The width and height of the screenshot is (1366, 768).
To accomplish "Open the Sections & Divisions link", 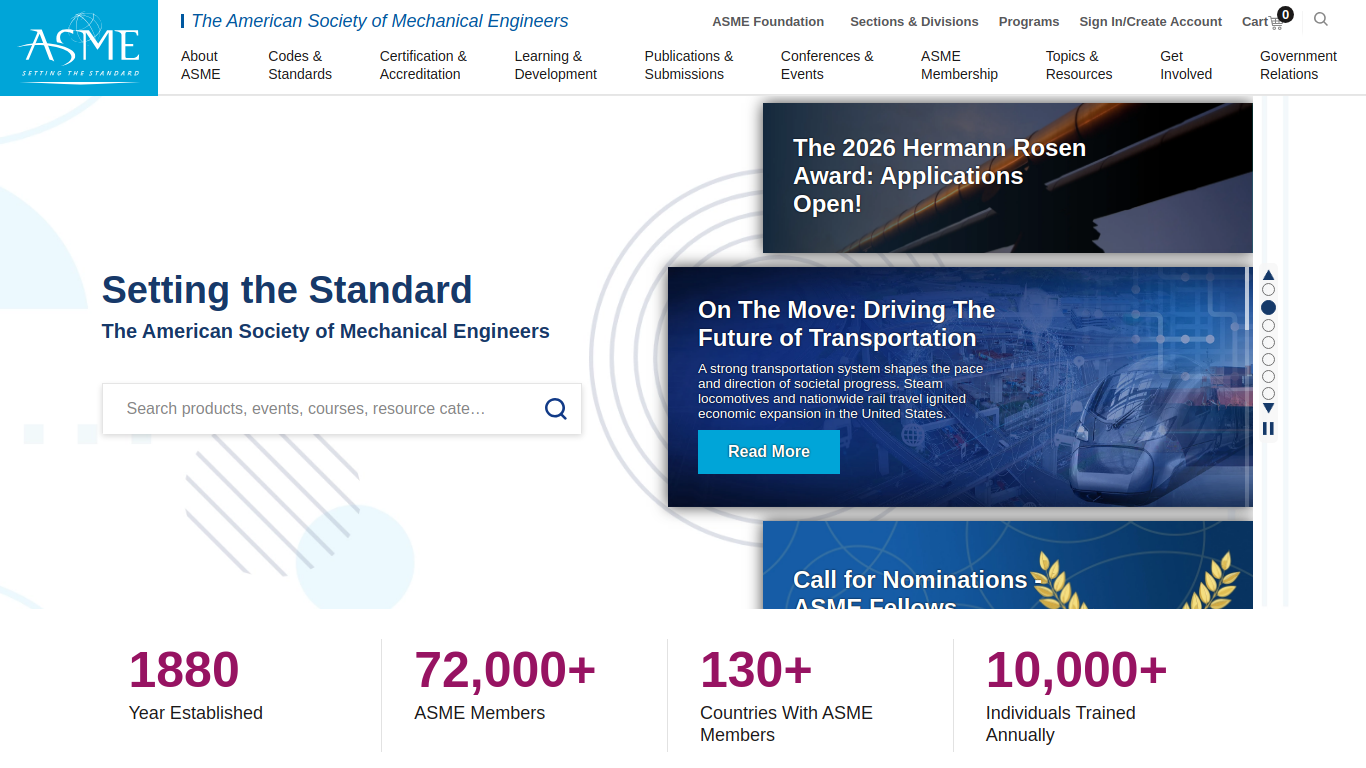I will tap(914, 21).
